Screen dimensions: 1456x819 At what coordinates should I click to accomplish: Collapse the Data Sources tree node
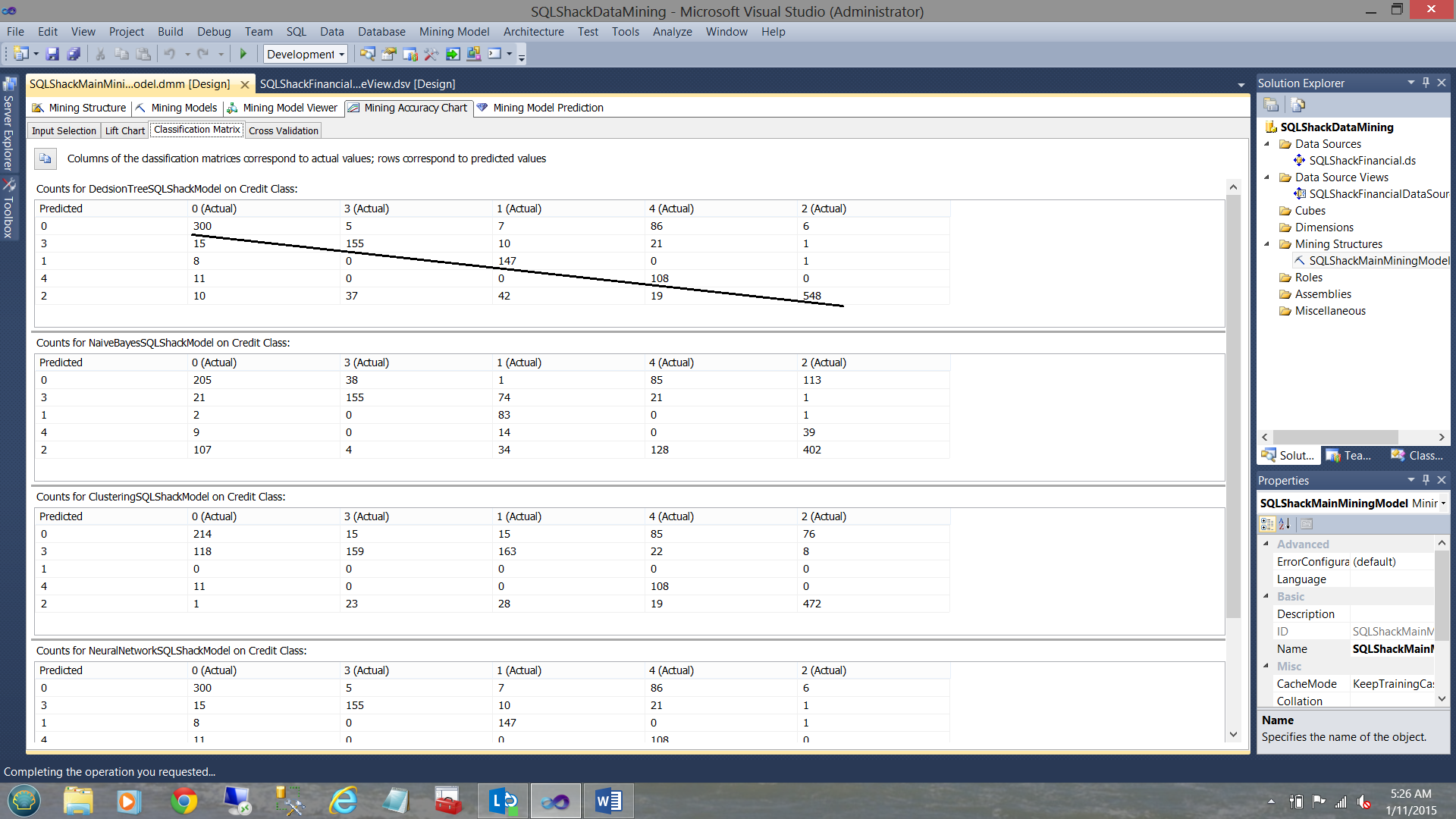pos(1267,144)
